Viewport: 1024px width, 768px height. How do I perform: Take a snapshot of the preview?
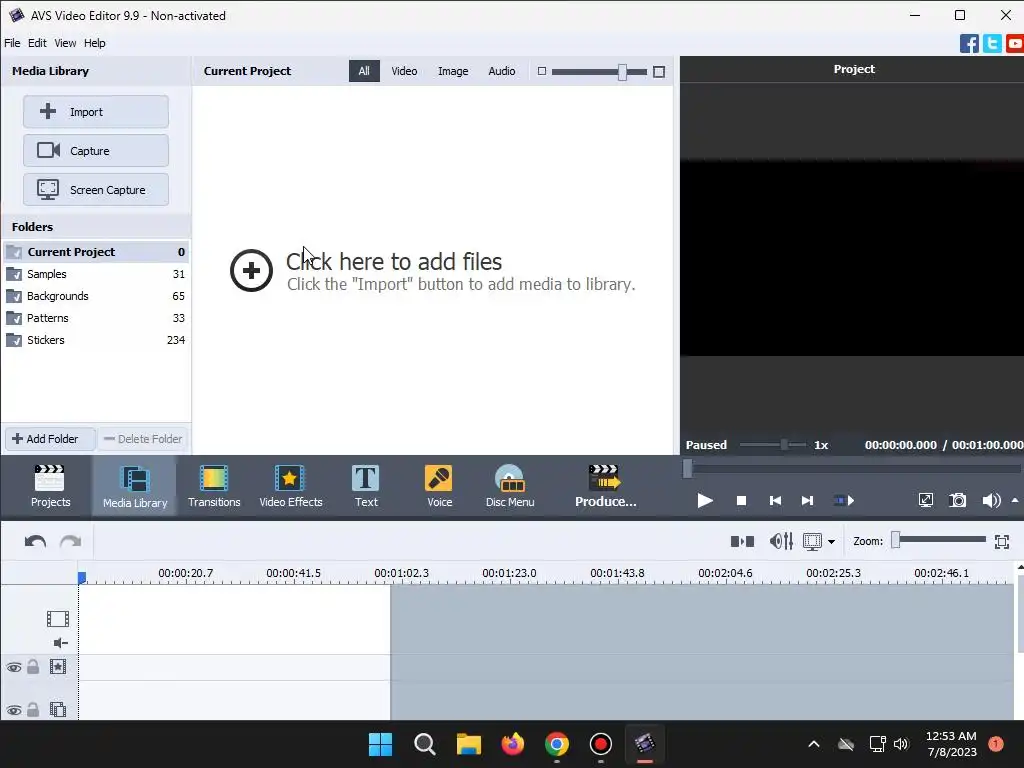click(x=958, y=501)
